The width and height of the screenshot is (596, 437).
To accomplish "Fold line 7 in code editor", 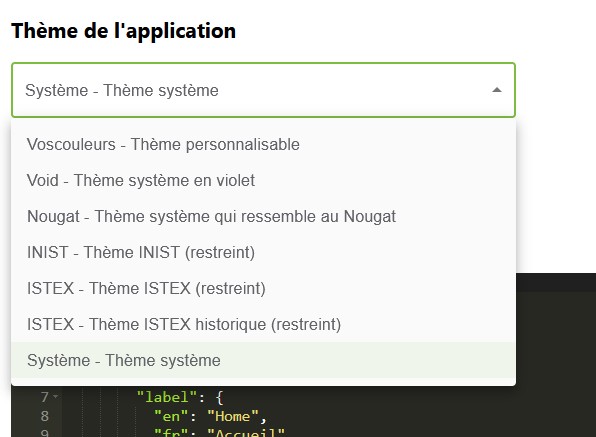I will pyautogui.click(x=55, y=397).
